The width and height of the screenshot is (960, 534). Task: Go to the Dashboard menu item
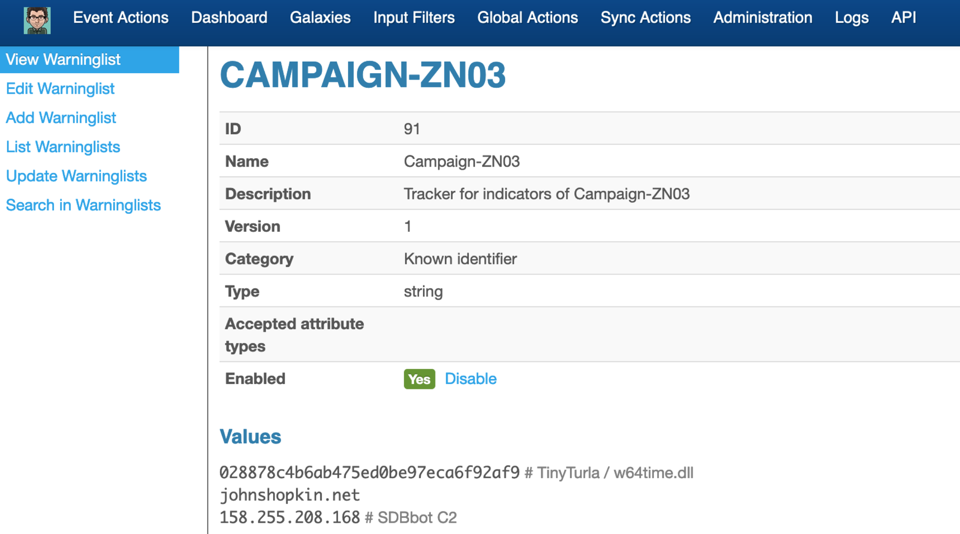click(x=229, y=18)
